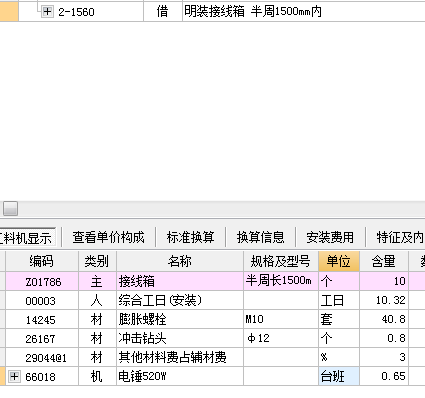
Task: Click the 名称 column header
Action: coord(180,261)
